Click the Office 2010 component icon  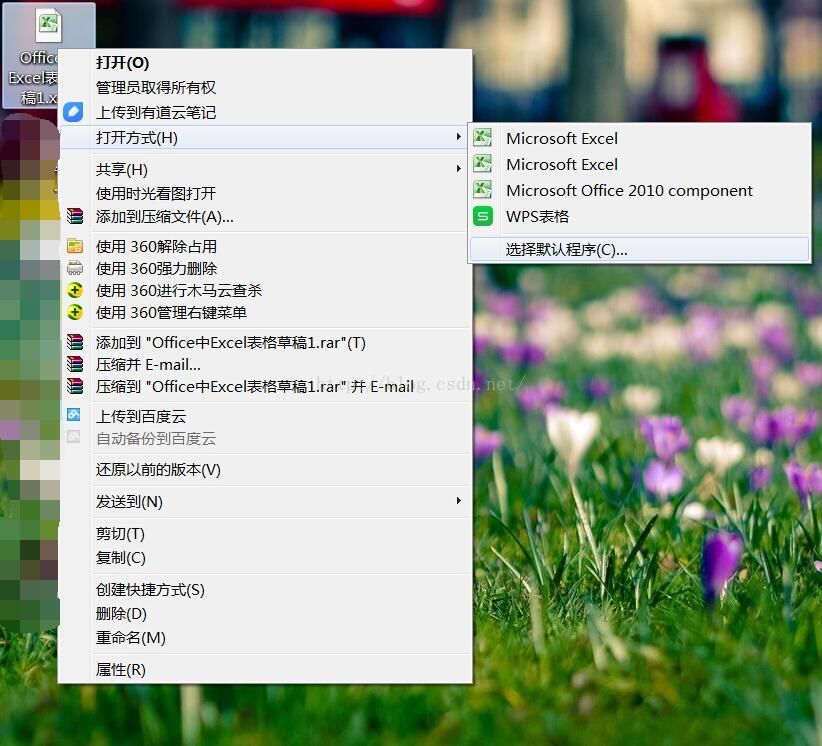483,189
